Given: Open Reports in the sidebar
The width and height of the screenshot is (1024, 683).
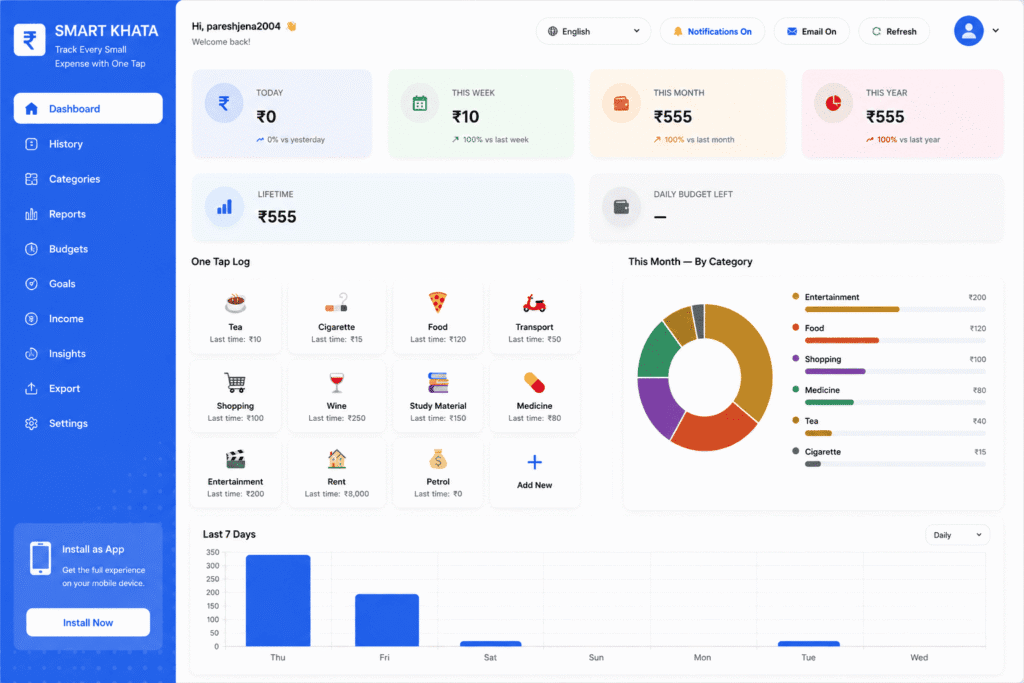Looking at the screenshot, I should click(88, 214).
